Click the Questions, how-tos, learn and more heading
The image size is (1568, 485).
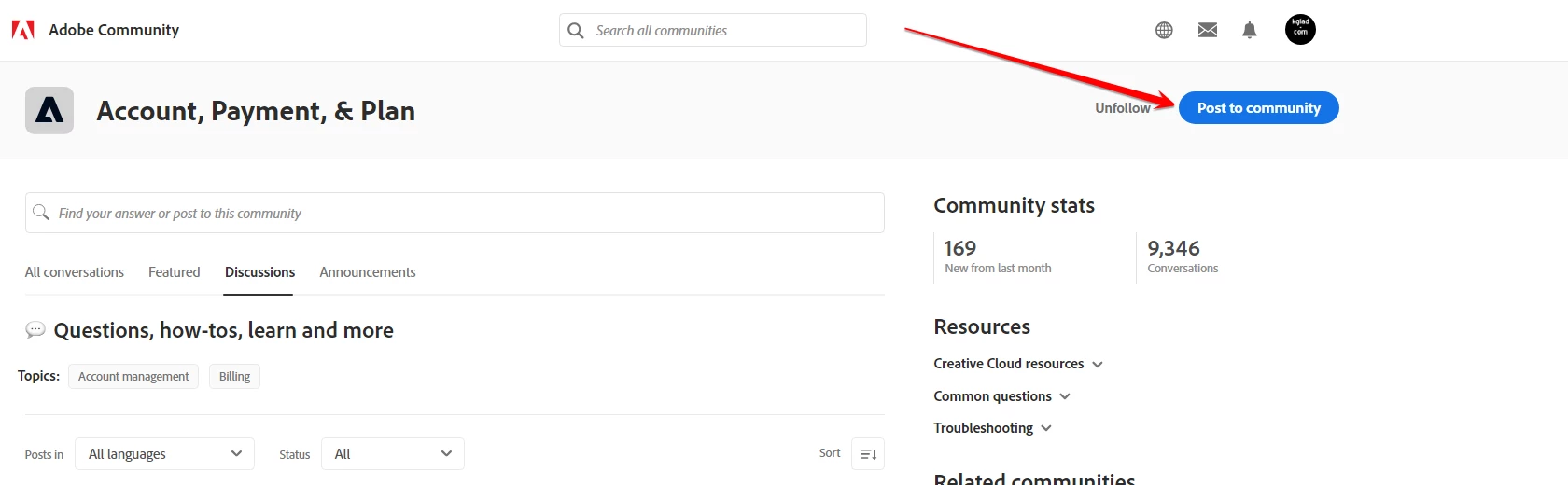[224, 330]
